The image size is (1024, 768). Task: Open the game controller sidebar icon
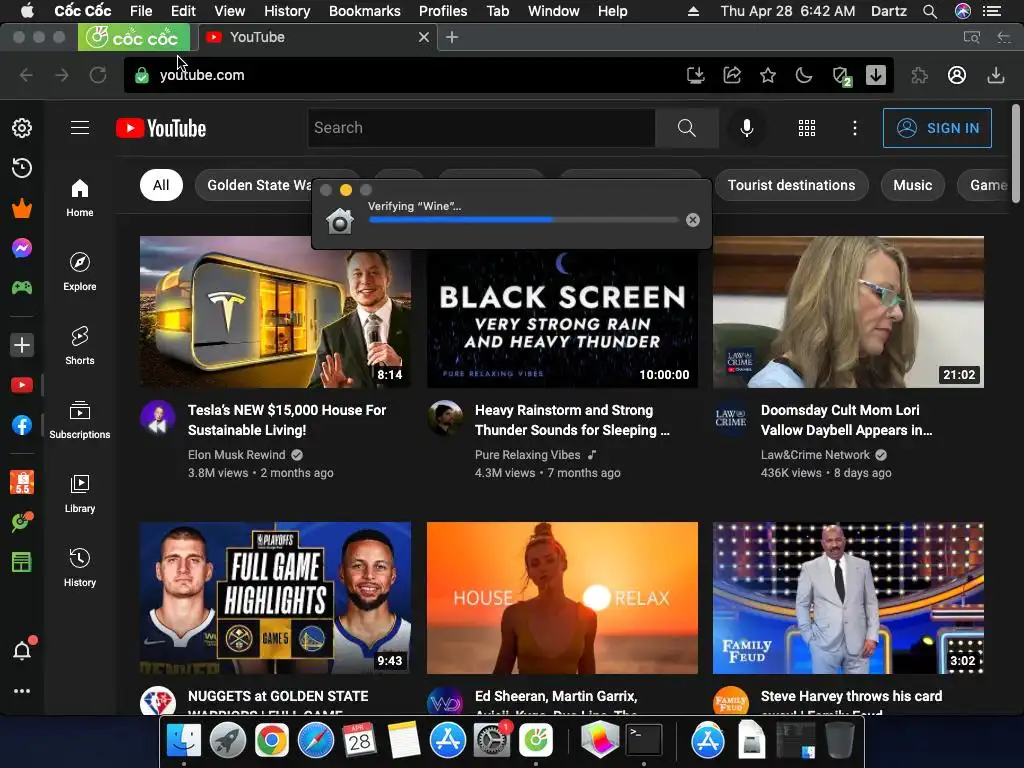[x=22, y=287]
